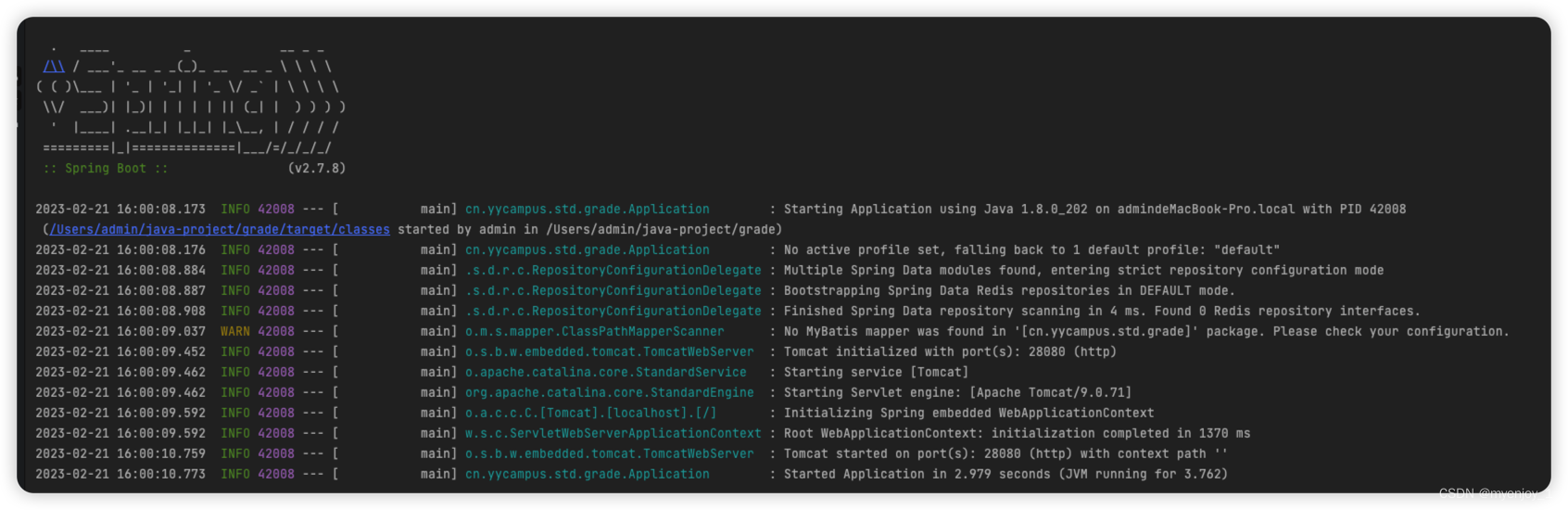Image resolution: width=1568 pixels, height=510 pixels.
Task: Select the ':: Spring Boot ::' label
Action: point(106,168)
